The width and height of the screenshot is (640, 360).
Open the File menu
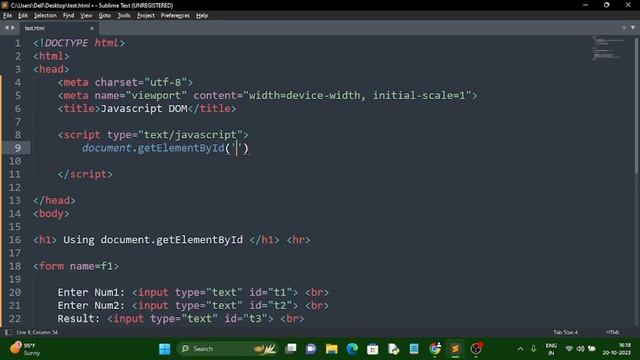(x=7, y=16)
